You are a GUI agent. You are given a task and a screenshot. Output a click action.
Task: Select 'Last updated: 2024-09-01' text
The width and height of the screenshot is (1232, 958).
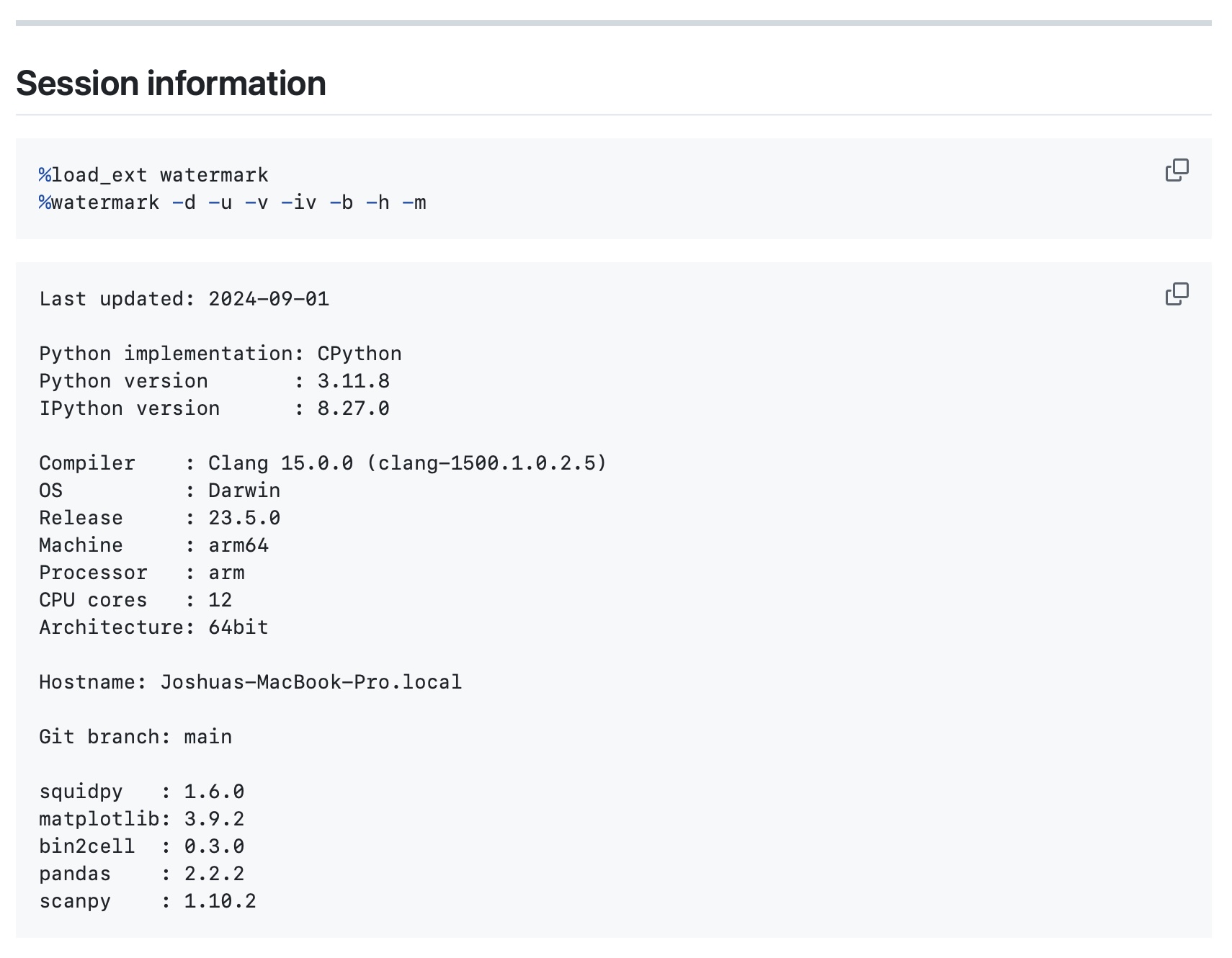[184, 299]
